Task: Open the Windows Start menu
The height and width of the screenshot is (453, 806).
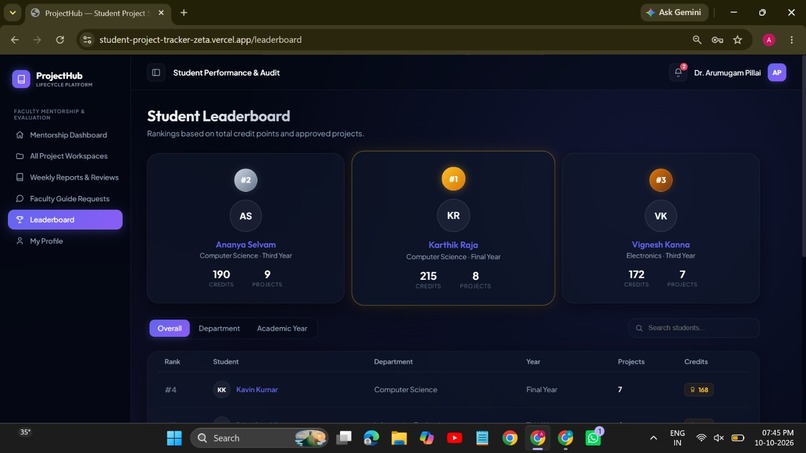Action: coord(174,438)
